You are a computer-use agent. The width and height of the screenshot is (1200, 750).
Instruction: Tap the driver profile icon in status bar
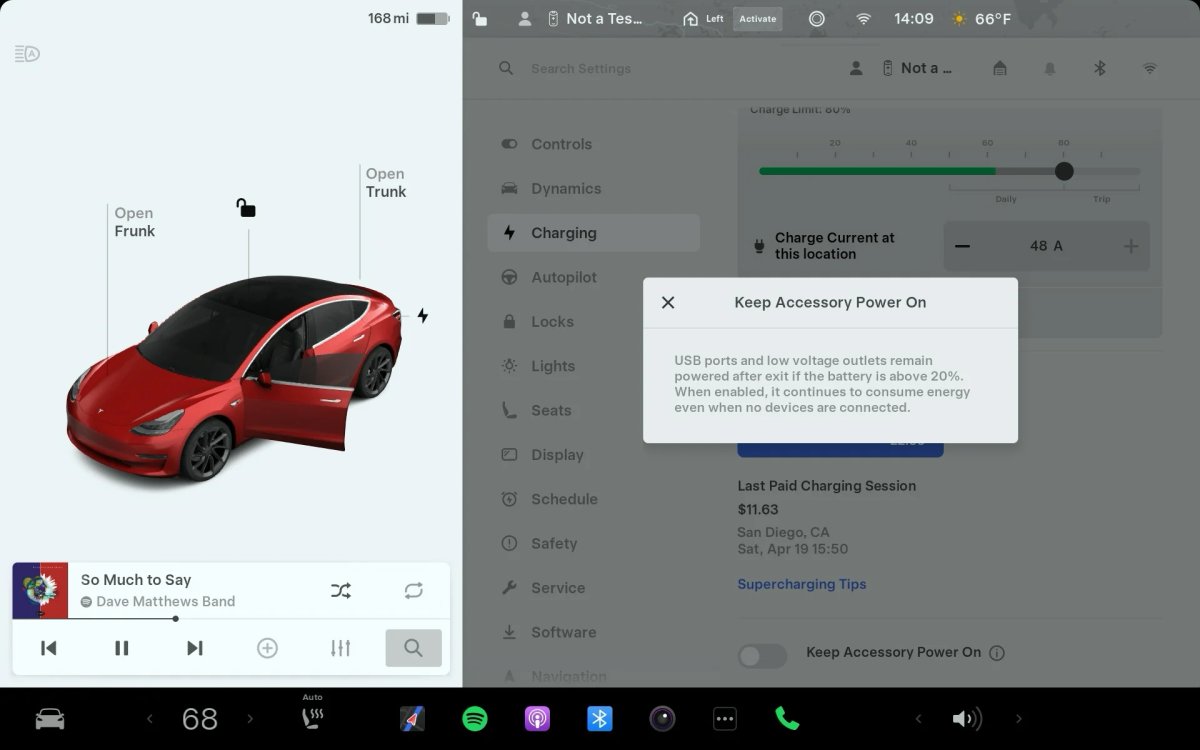[524, 18]
